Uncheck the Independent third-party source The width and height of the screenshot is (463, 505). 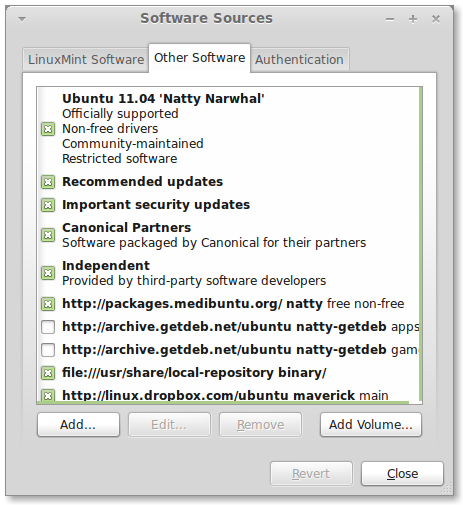pos(48,273)
